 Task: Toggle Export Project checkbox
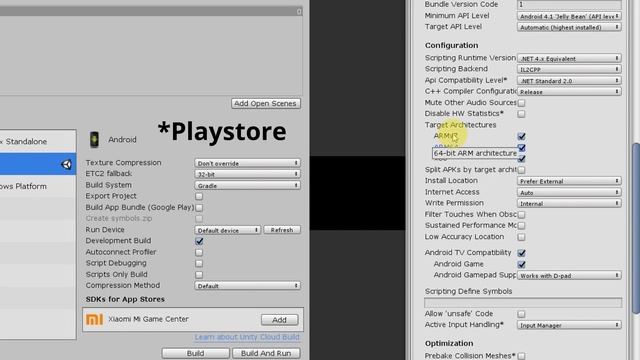click(x=199, y=196)
